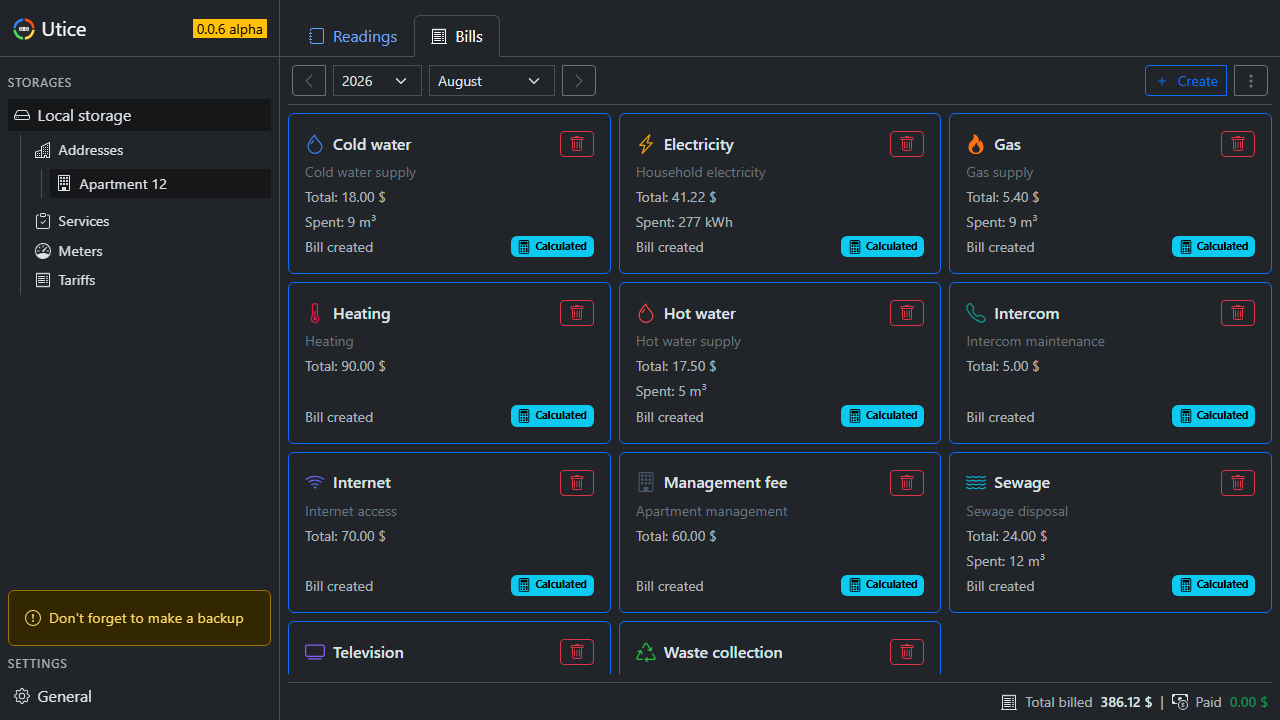Click Sewage Spent 12 m³ text

(x=1006, y=561)
